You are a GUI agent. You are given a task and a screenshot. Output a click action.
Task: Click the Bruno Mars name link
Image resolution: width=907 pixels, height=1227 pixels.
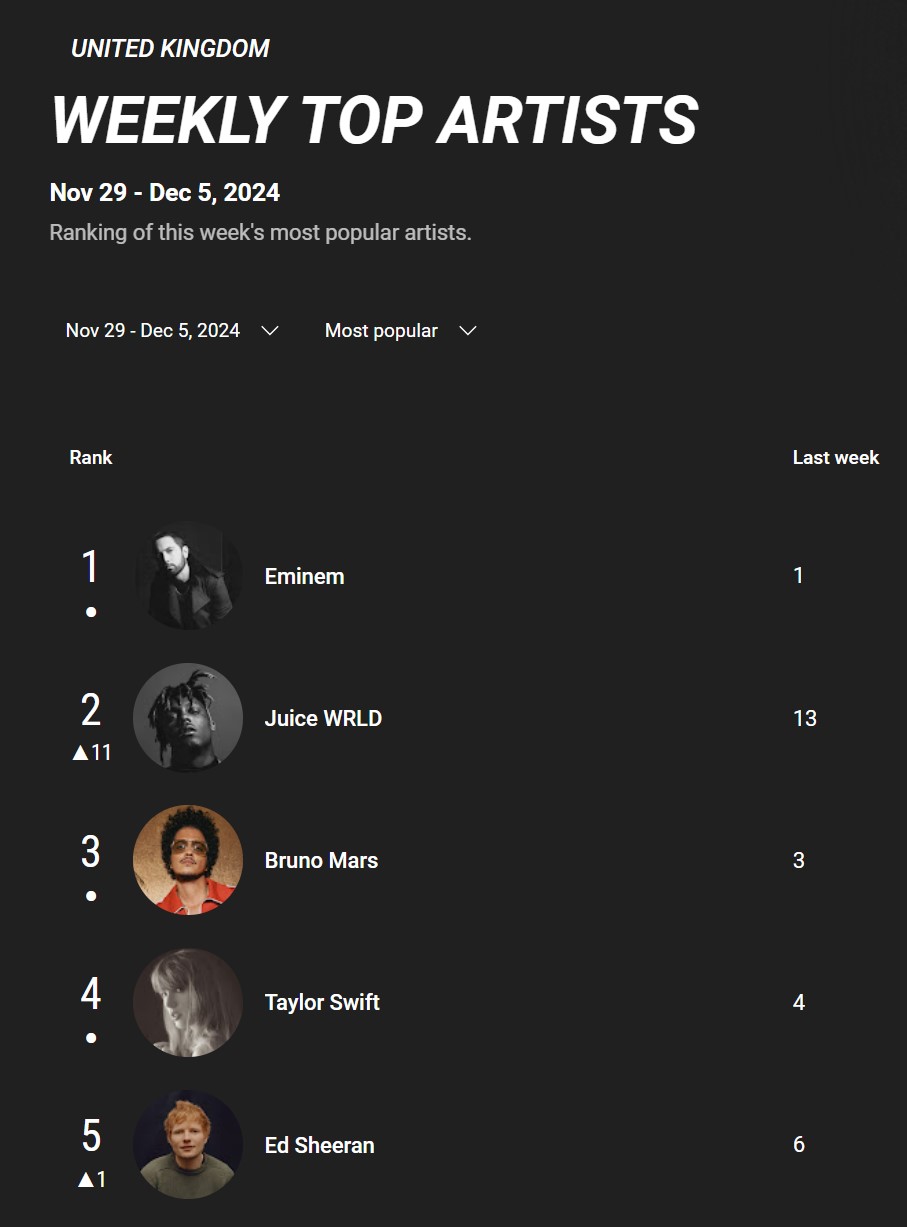pos(321,860)
